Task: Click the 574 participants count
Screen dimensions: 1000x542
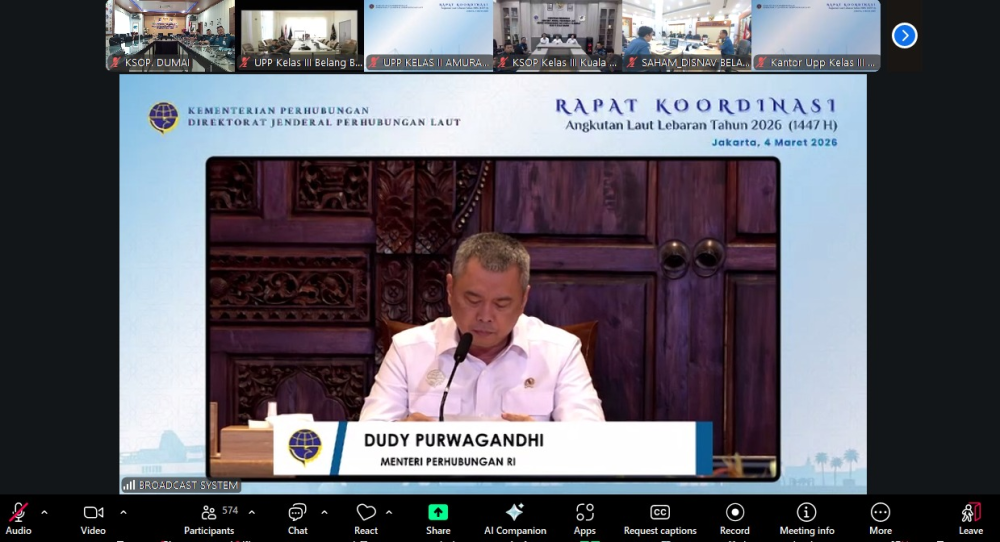Action: pyautogui.click(x=230, y=511)
